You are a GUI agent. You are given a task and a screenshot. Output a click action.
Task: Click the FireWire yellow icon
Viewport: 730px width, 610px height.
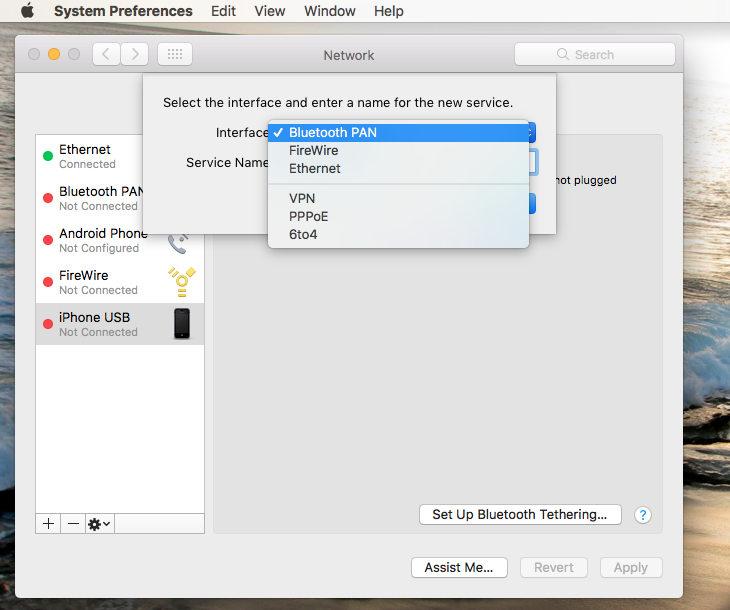point(182,282)
